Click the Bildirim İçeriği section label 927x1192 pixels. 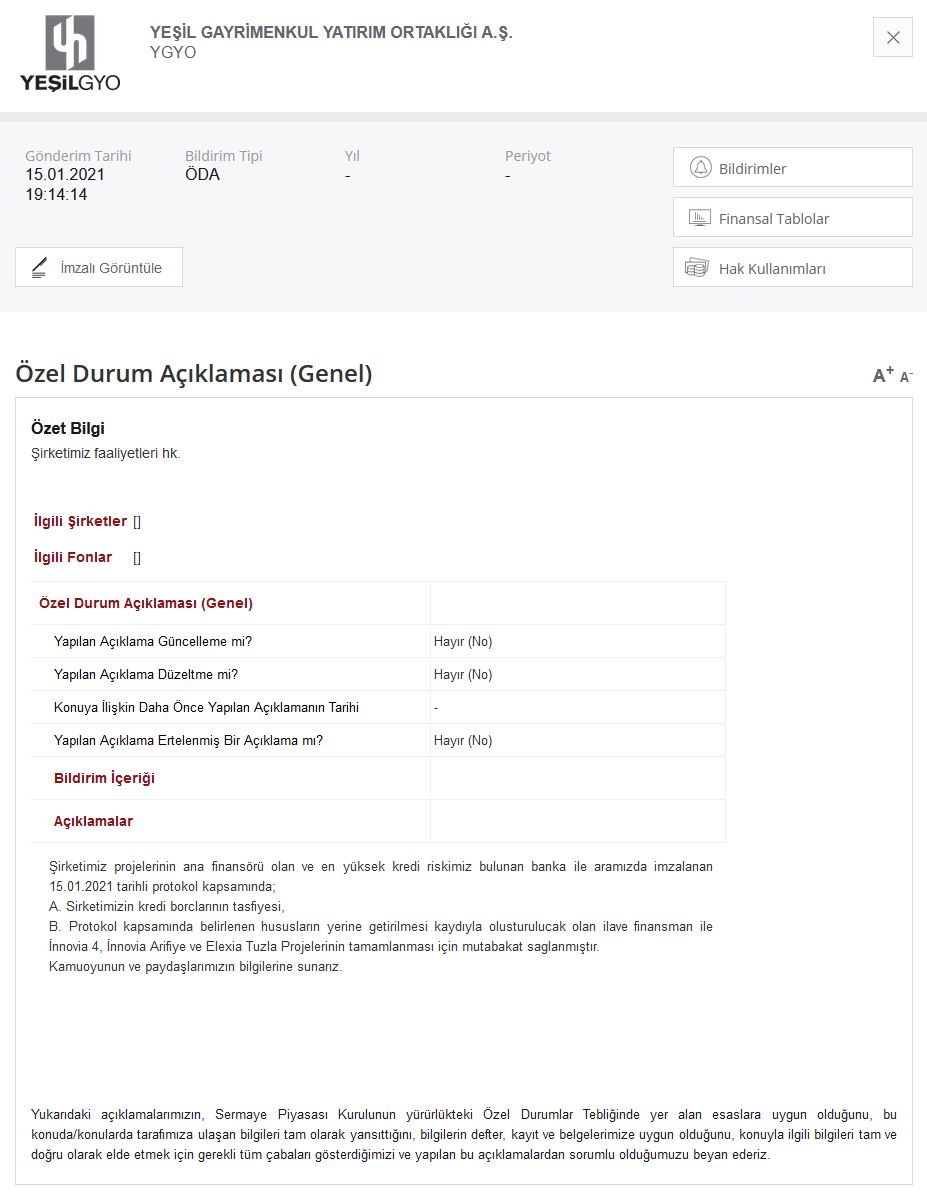point(104,778)
